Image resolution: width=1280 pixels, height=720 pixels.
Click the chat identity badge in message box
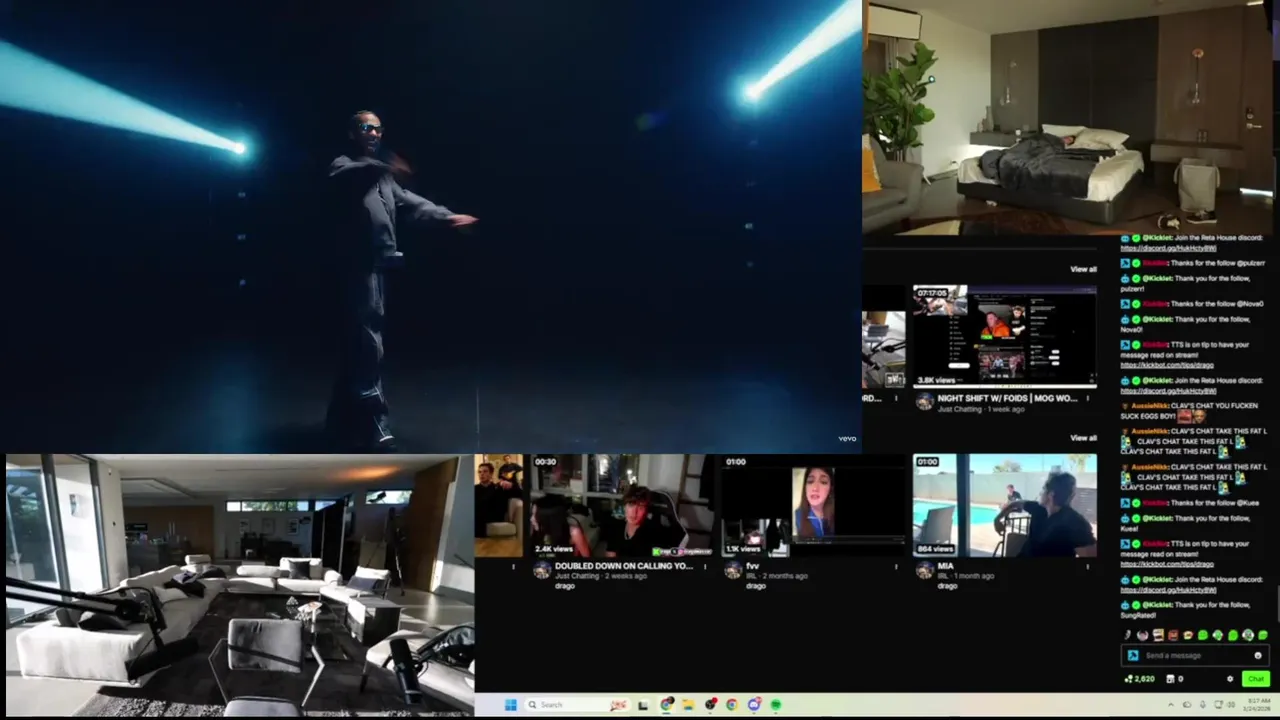click(x=1133, y=656)
